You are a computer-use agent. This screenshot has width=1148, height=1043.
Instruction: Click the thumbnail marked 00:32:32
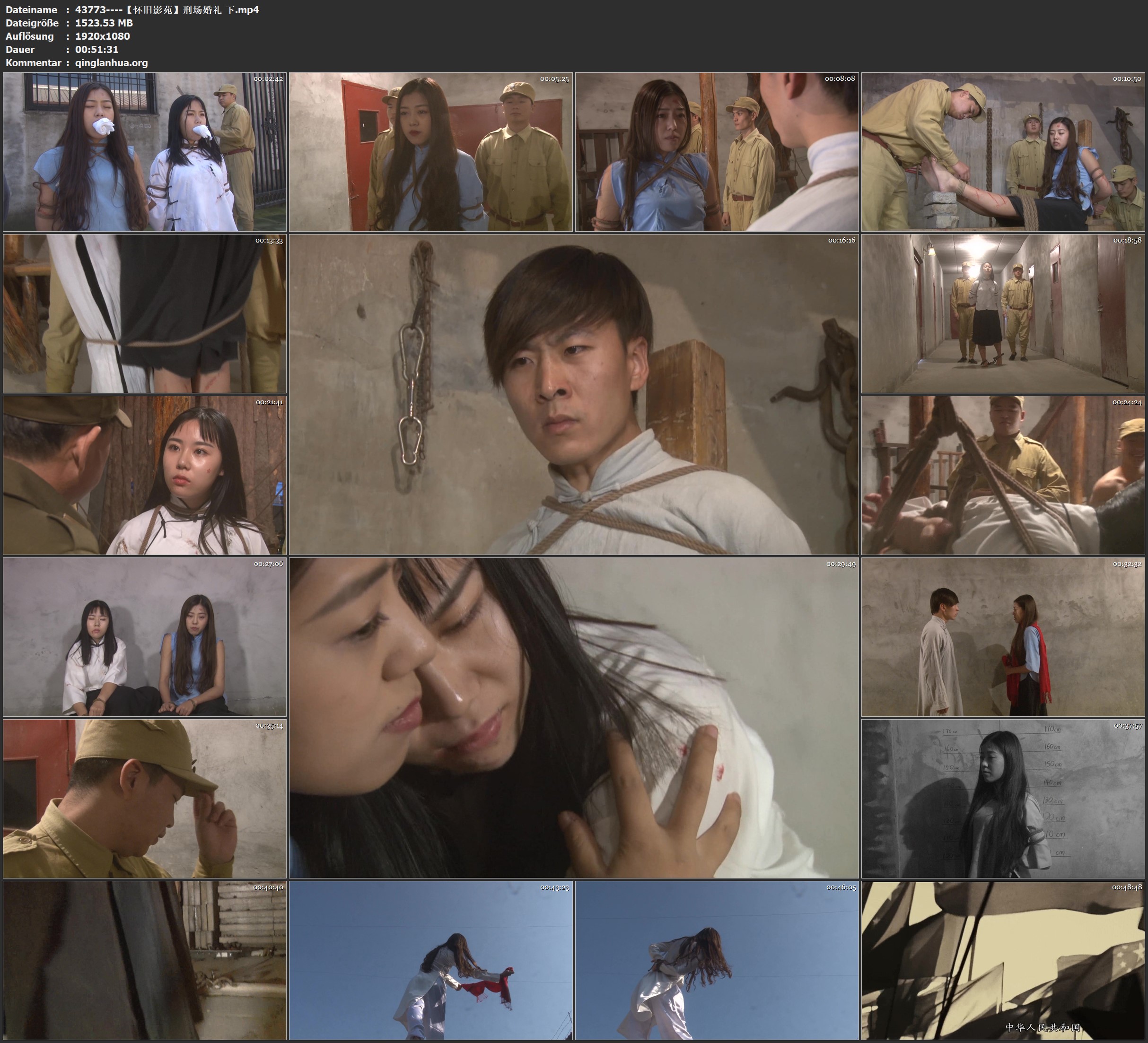click(1003, 637)
